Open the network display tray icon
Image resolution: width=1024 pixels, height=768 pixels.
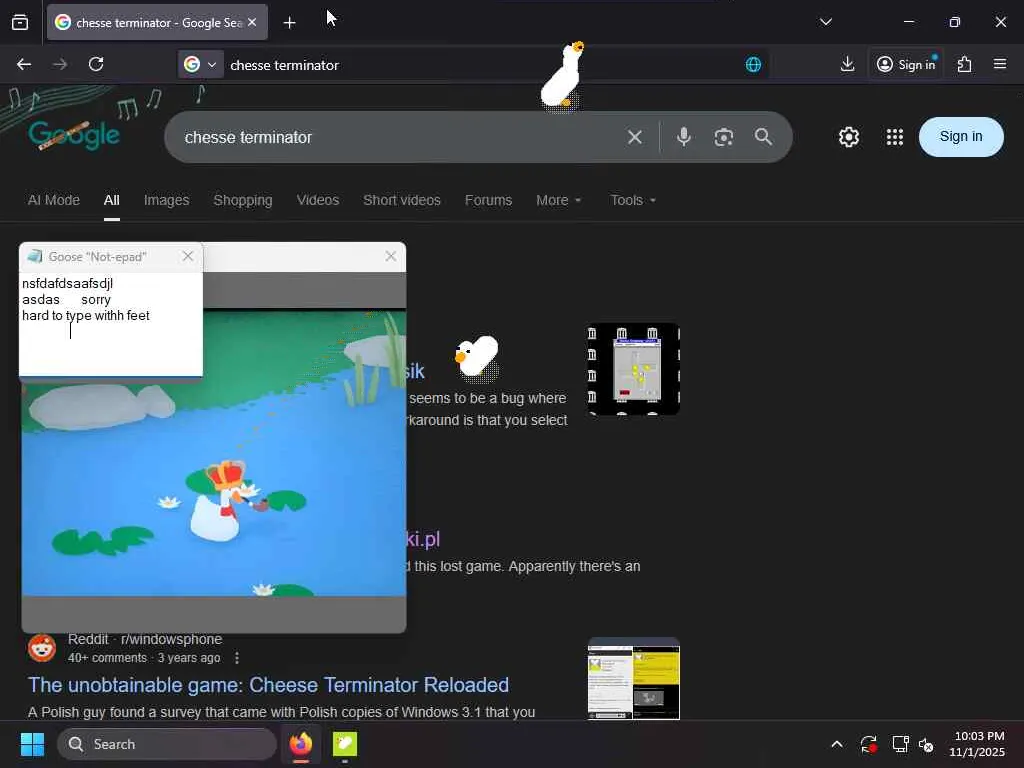click(900, 744)
